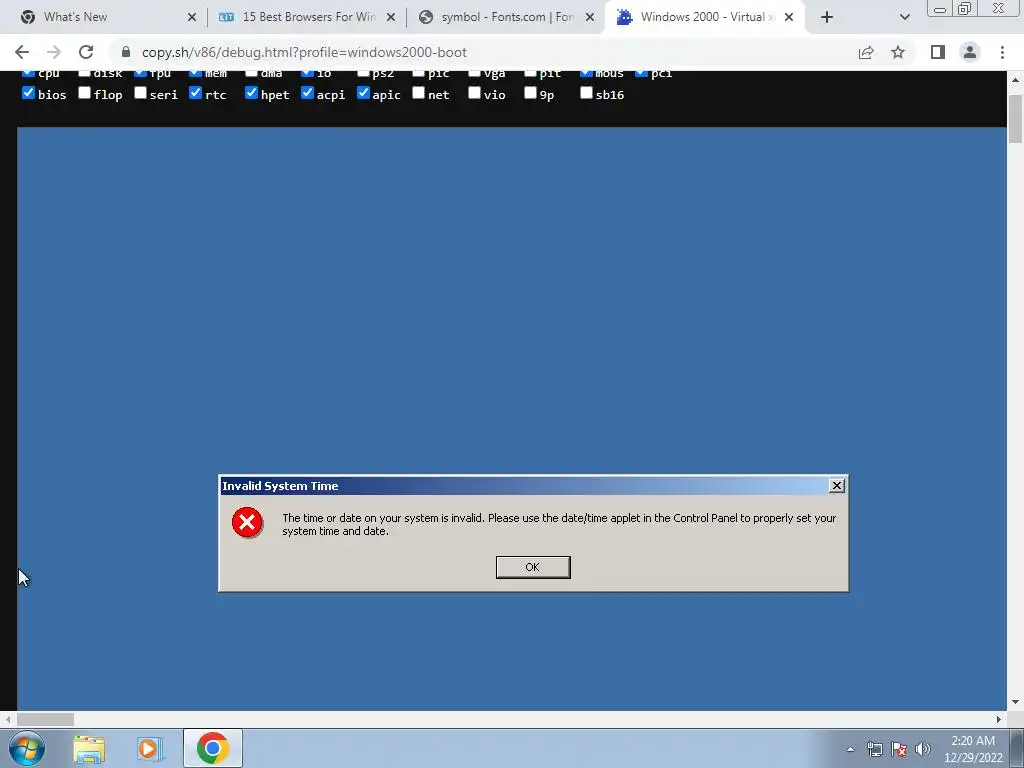Image resolution: width=1024 pixels, height=768 pixels.
Task: Open Windows Explorer from taskbar
Action: [x=89, y=749]
